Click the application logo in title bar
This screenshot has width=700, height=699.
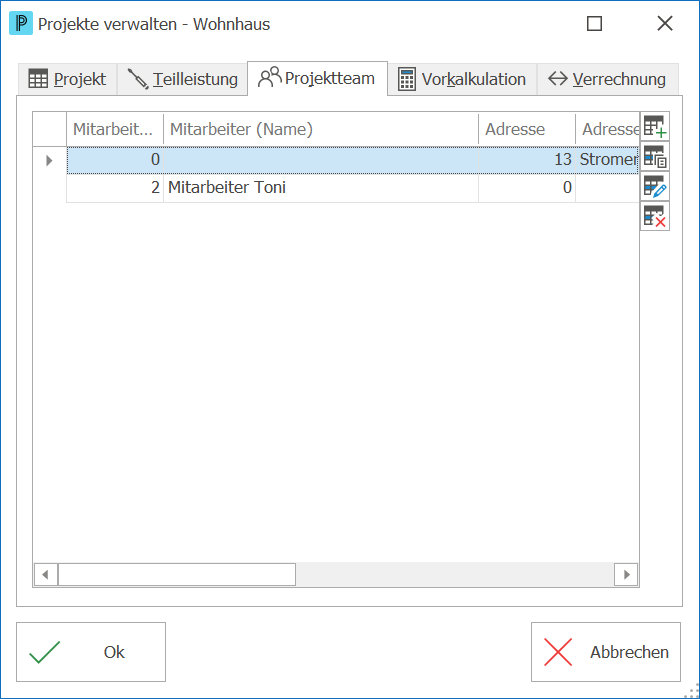(x=21, y=23)
